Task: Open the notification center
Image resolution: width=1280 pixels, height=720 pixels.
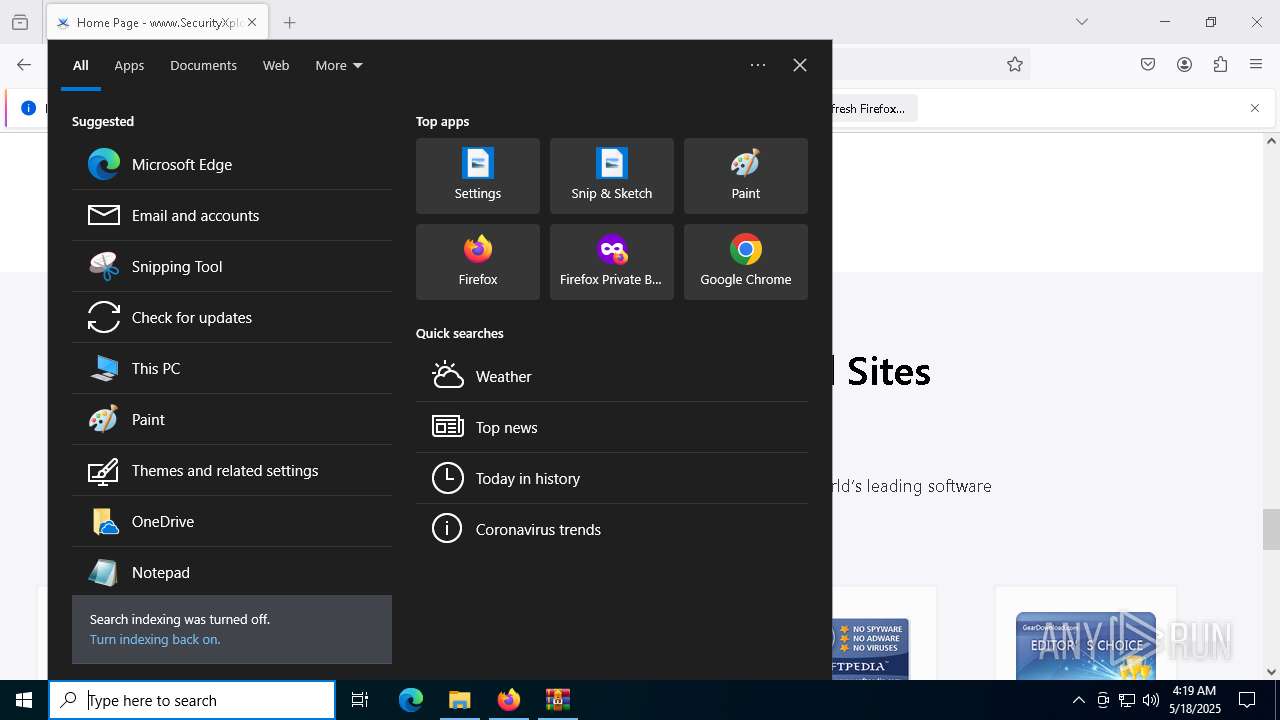Action: point(1247,700)
